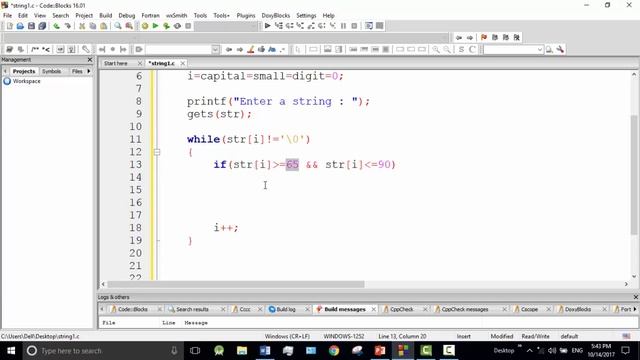Close the Logs & others panel
This screenshot has height=360, width=640.
coord(635,297)
